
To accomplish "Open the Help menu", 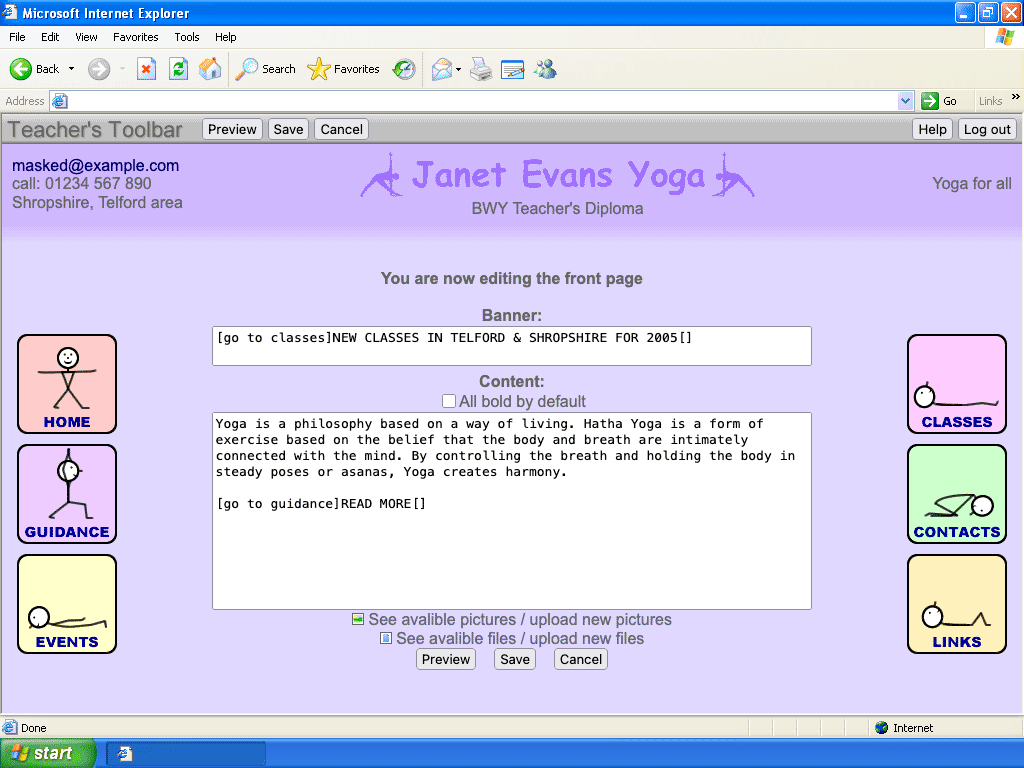I will [x=225, y=37].
